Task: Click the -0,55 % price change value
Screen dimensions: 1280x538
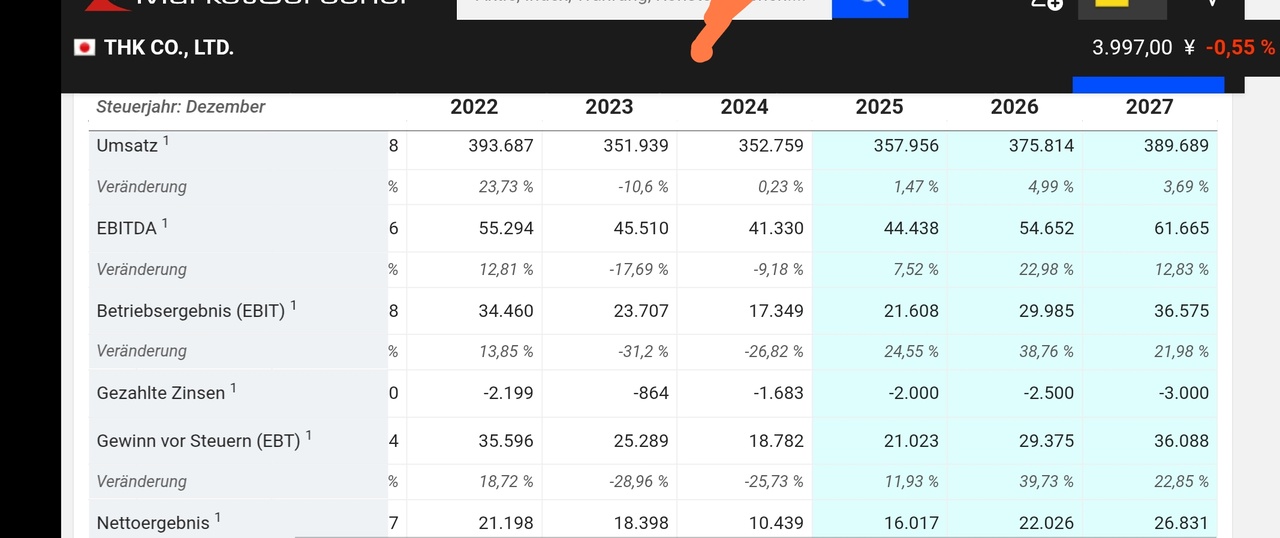Action: (1240, 47)
